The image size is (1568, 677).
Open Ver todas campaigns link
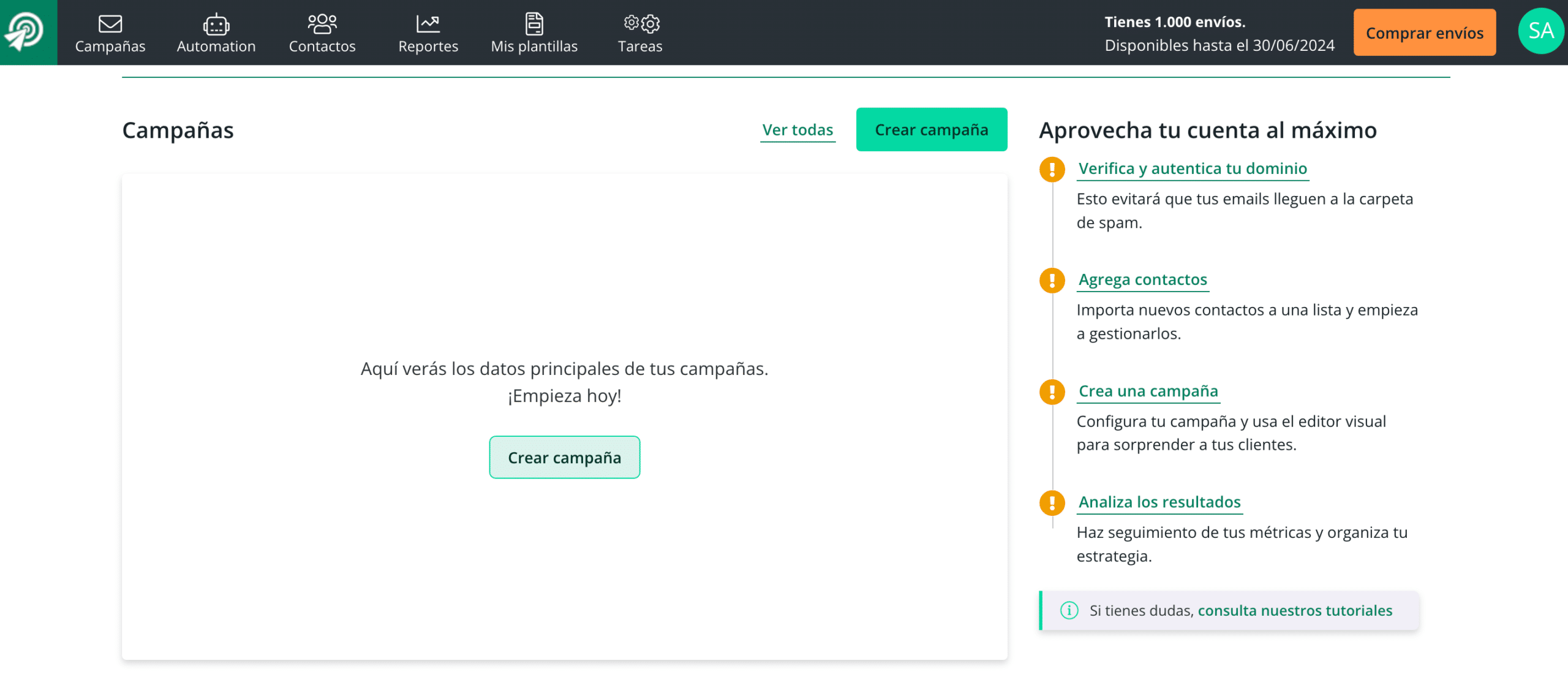tap(797, 130)
